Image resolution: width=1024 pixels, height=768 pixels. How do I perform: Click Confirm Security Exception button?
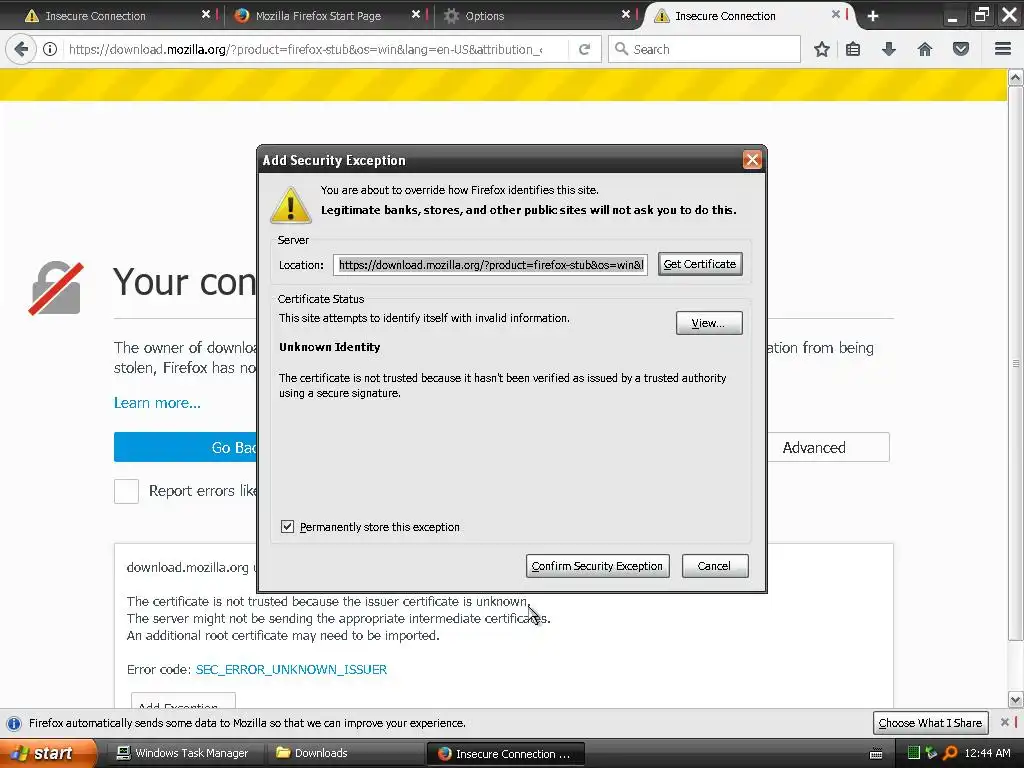pos(598,566)
